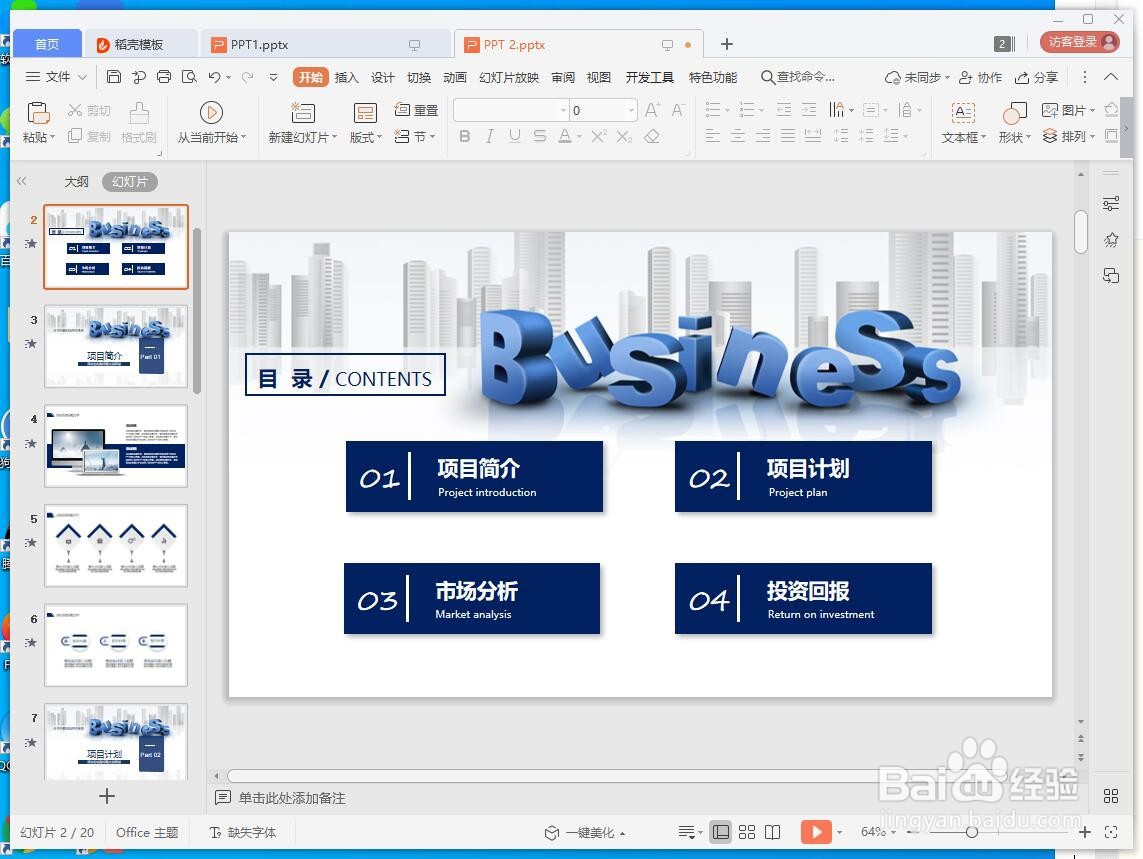
Task: Open the Text Box (文本框) dropdown
Action: [964, 137]
